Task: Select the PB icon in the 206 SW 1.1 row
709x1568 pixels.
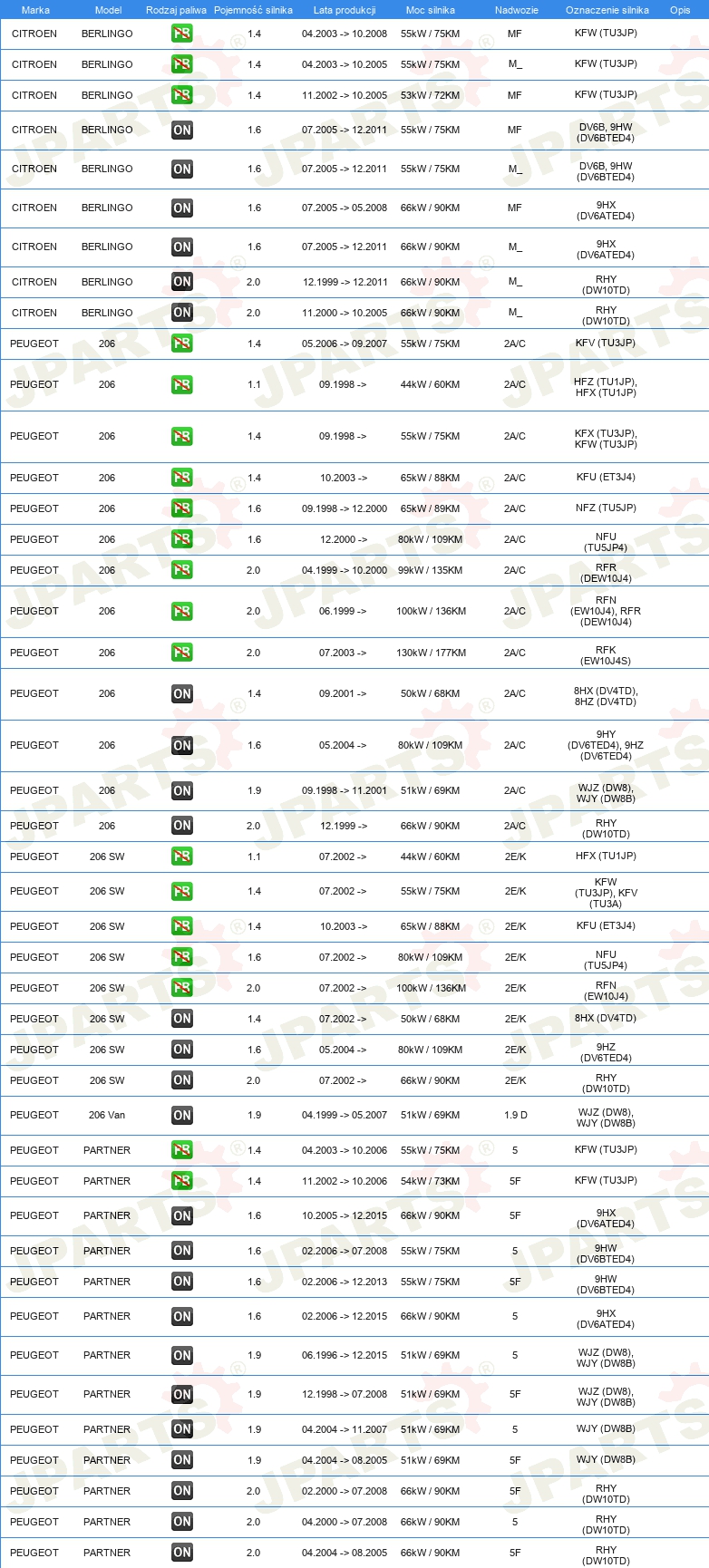Action: point(182,857)
